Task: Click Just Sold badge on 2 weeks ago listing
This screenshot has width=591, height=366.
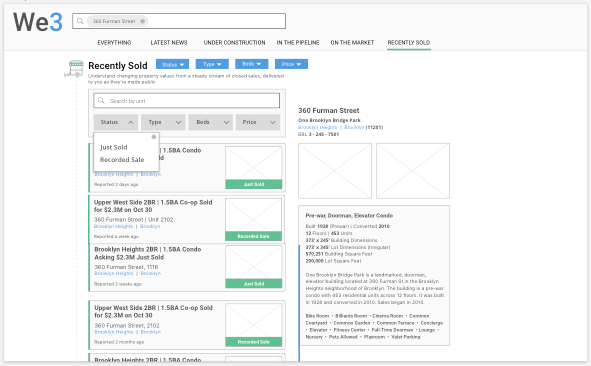Action: 254,284
